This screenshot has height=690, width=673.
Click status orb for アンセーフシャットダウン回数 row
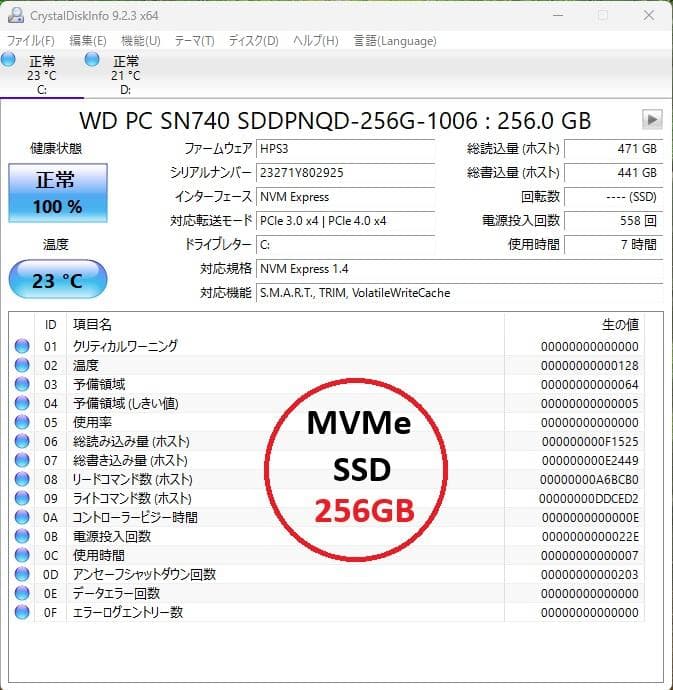point(22,574)
